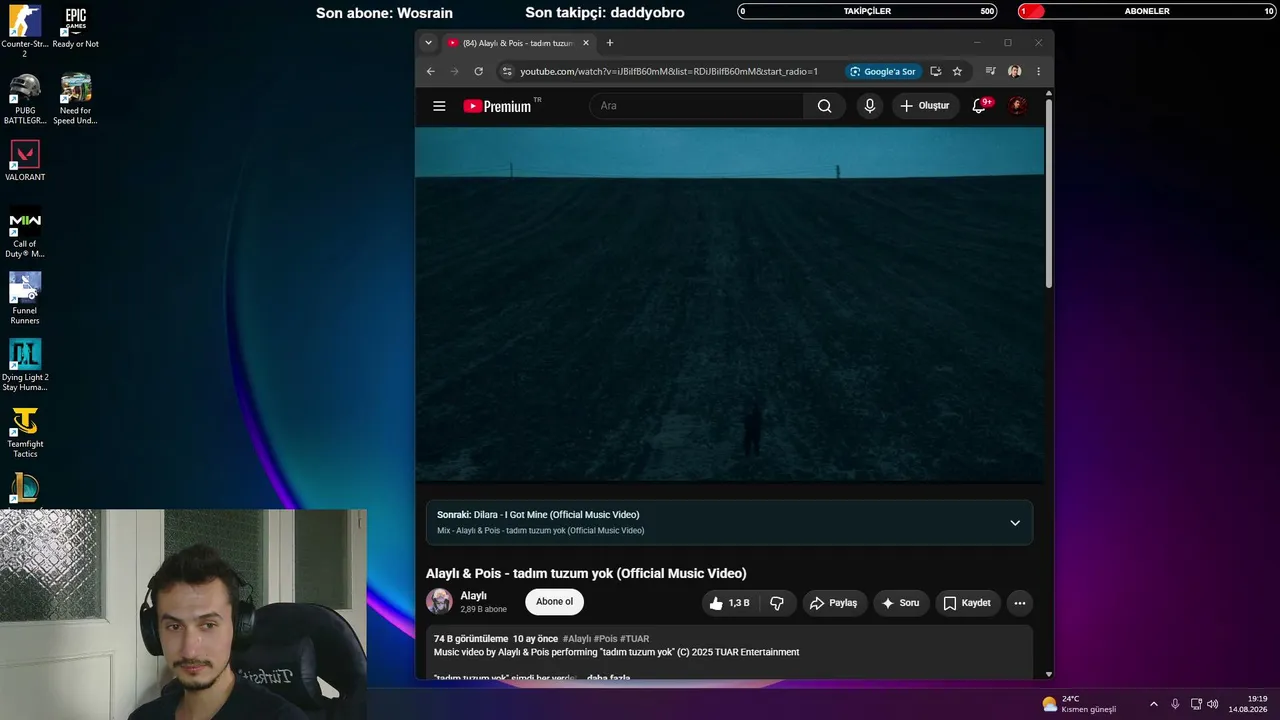This screenshot has width=1280, height=720.
Task: Start voice search with the microphone
Action: click(x=870, y=106)
